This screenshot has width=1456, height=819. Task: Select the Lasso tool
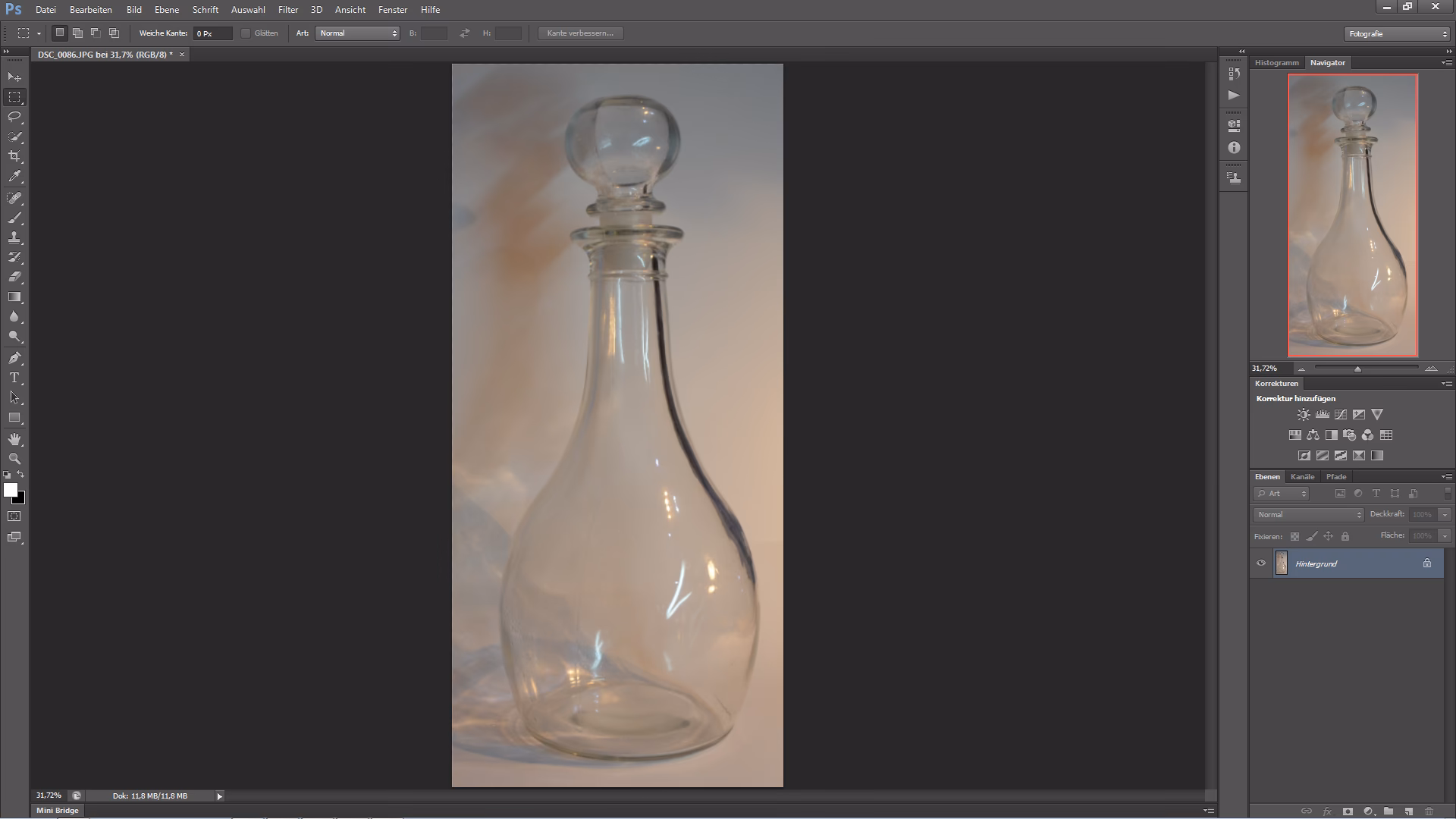(x=14, y=117)
